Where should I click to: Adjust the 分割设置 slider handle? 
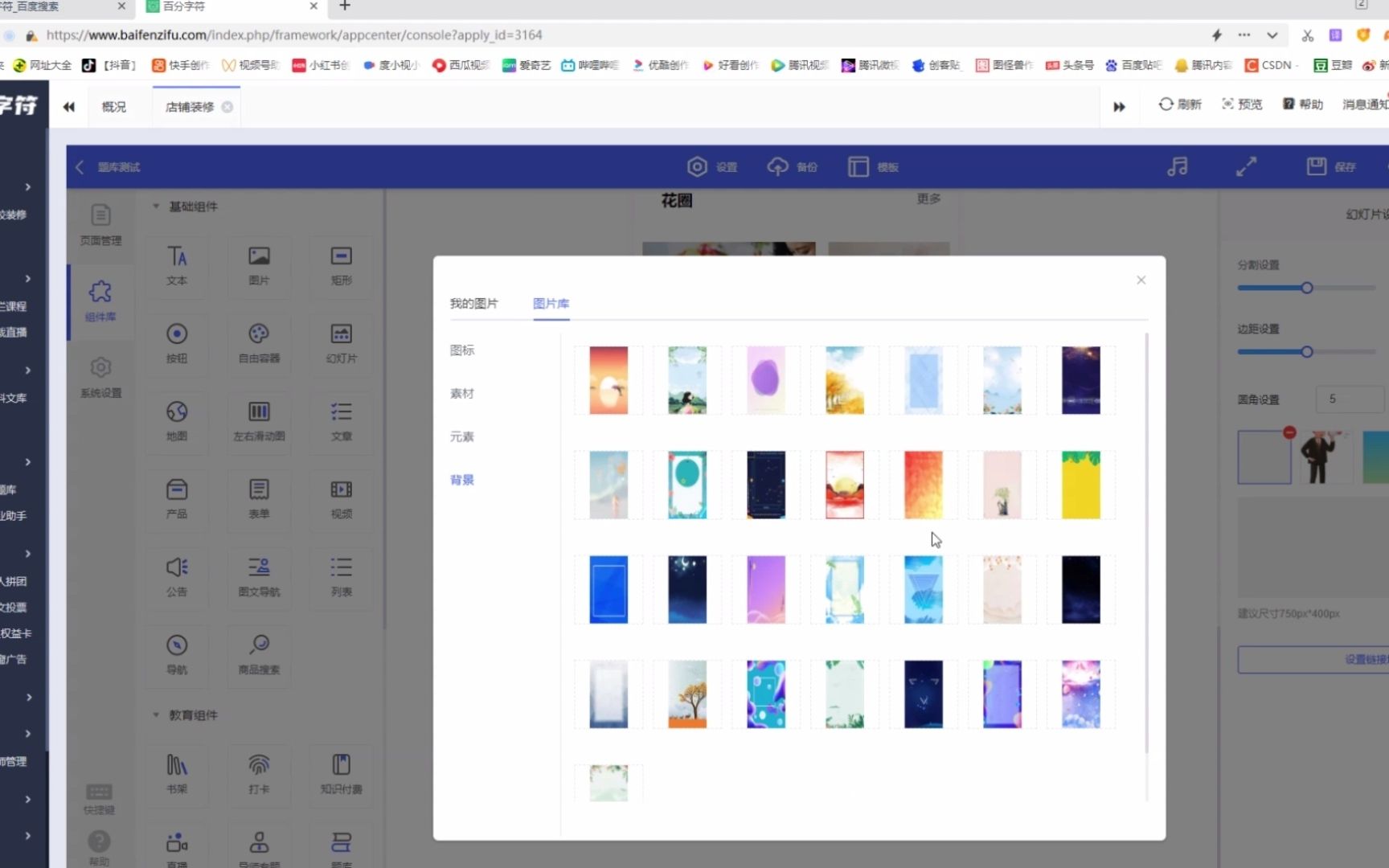click(x=1307, y=288)
